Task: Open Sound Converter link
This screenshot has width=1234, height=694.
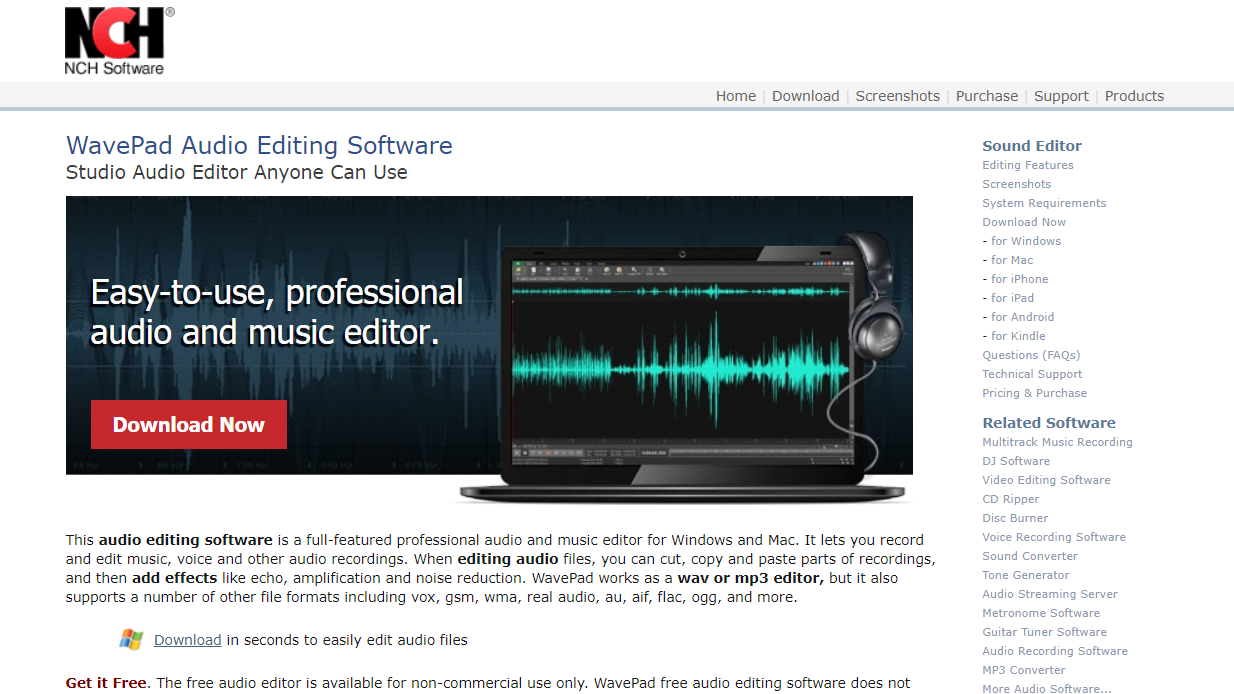Action: (x=1030, y=556)
